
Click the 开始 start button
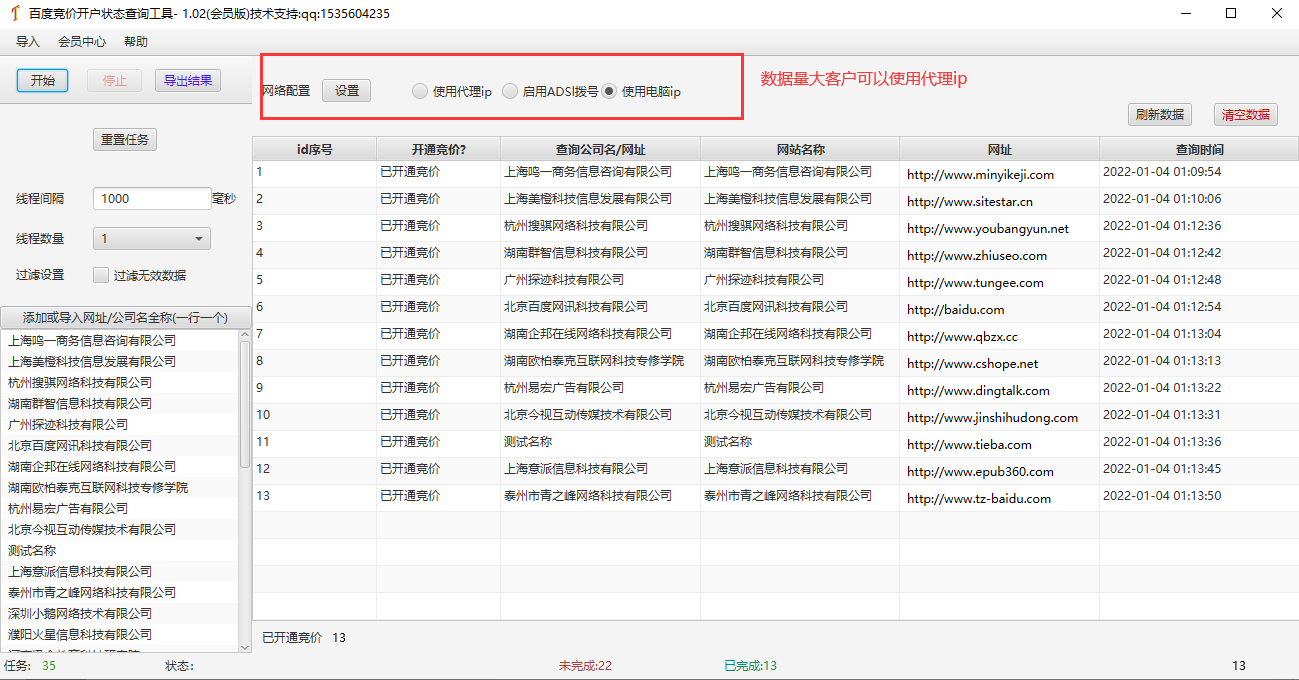pyautogui.click(x=42, y=81)
